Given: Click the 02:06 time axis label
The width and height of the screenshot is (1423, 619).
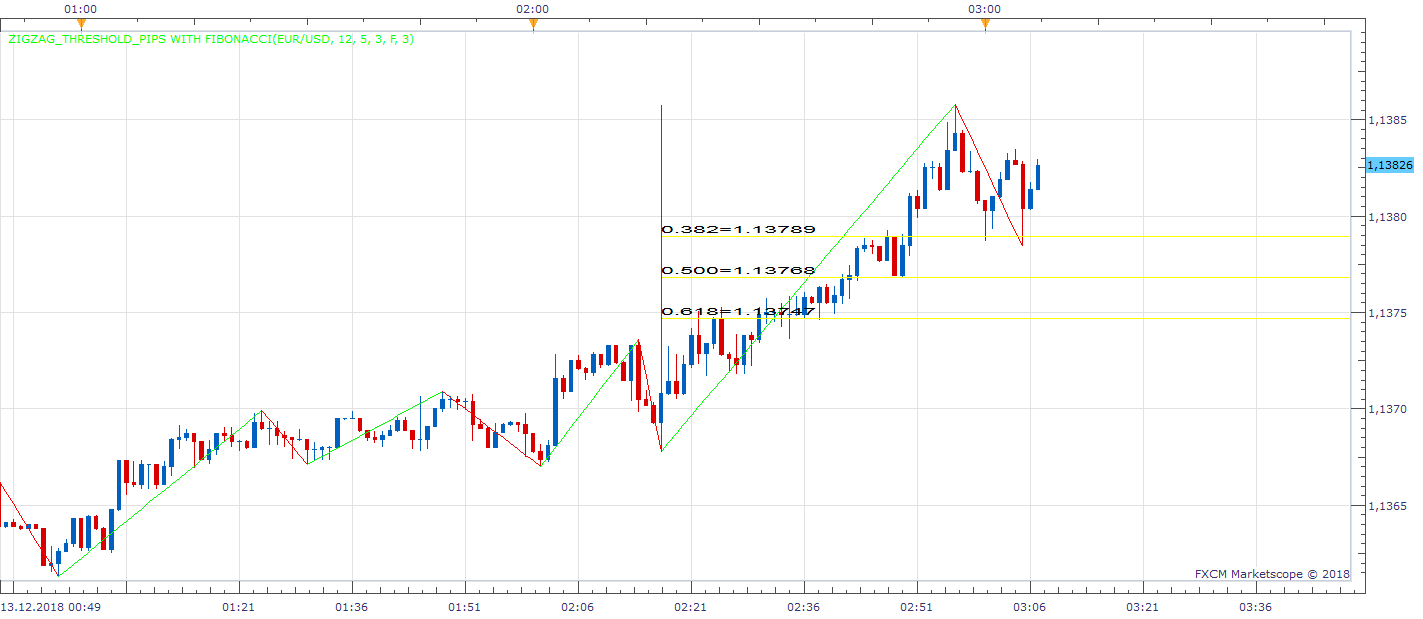Looking at the screenshot, I should (577, 607).
